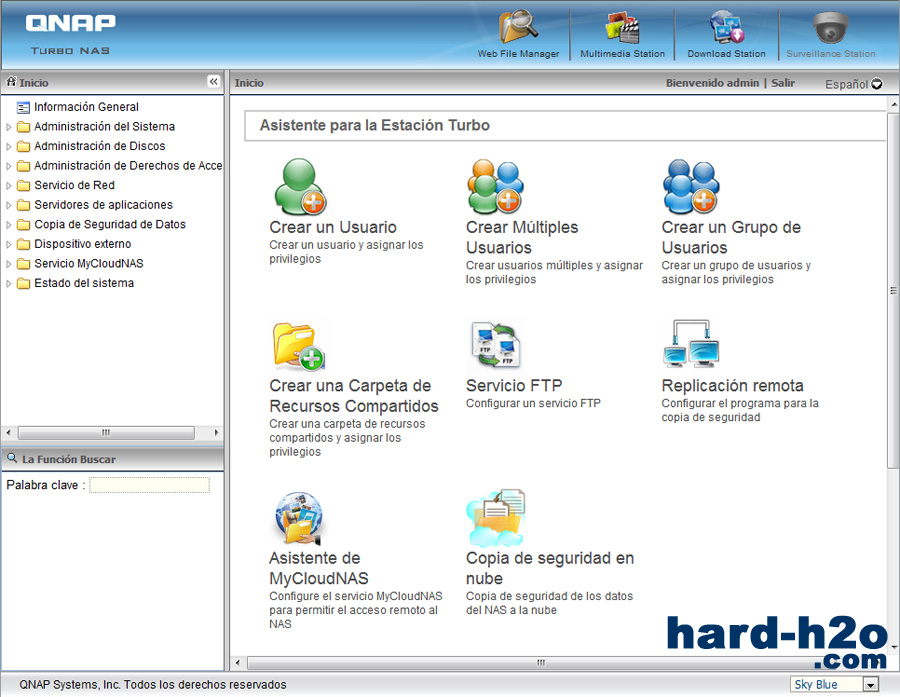
Task: Click the Asistente de MyCloudNAS icon
Action: pyautogui.click(x=299, y=518)
